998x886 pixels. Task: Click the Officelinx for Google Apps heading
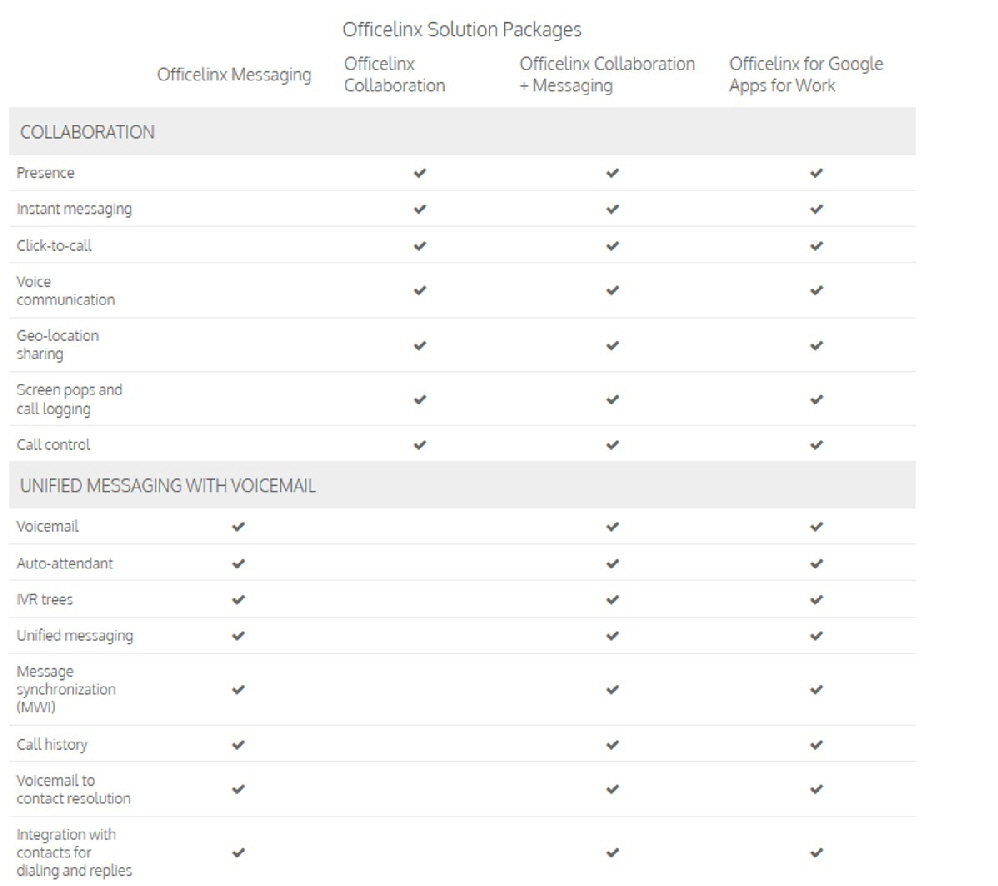click(806, 74)
